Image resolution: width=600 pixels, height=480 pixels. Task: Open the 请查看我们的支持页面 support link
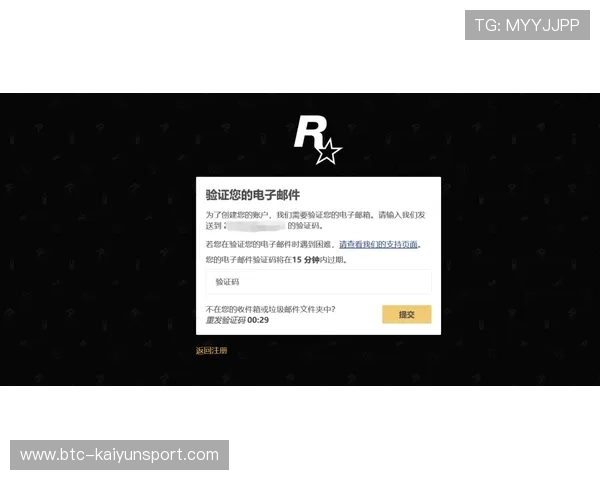(x=378, y=244)
